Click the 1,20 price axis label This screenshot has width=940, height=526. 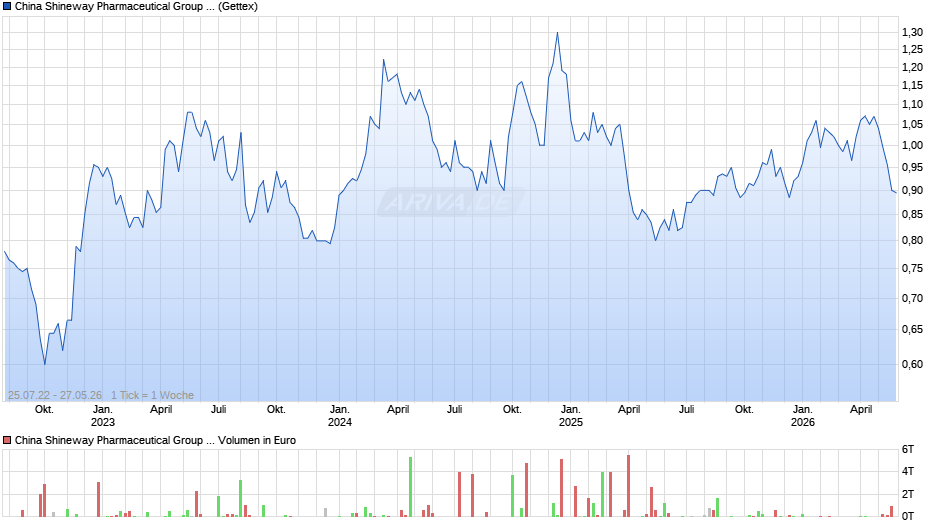[912, 68]
